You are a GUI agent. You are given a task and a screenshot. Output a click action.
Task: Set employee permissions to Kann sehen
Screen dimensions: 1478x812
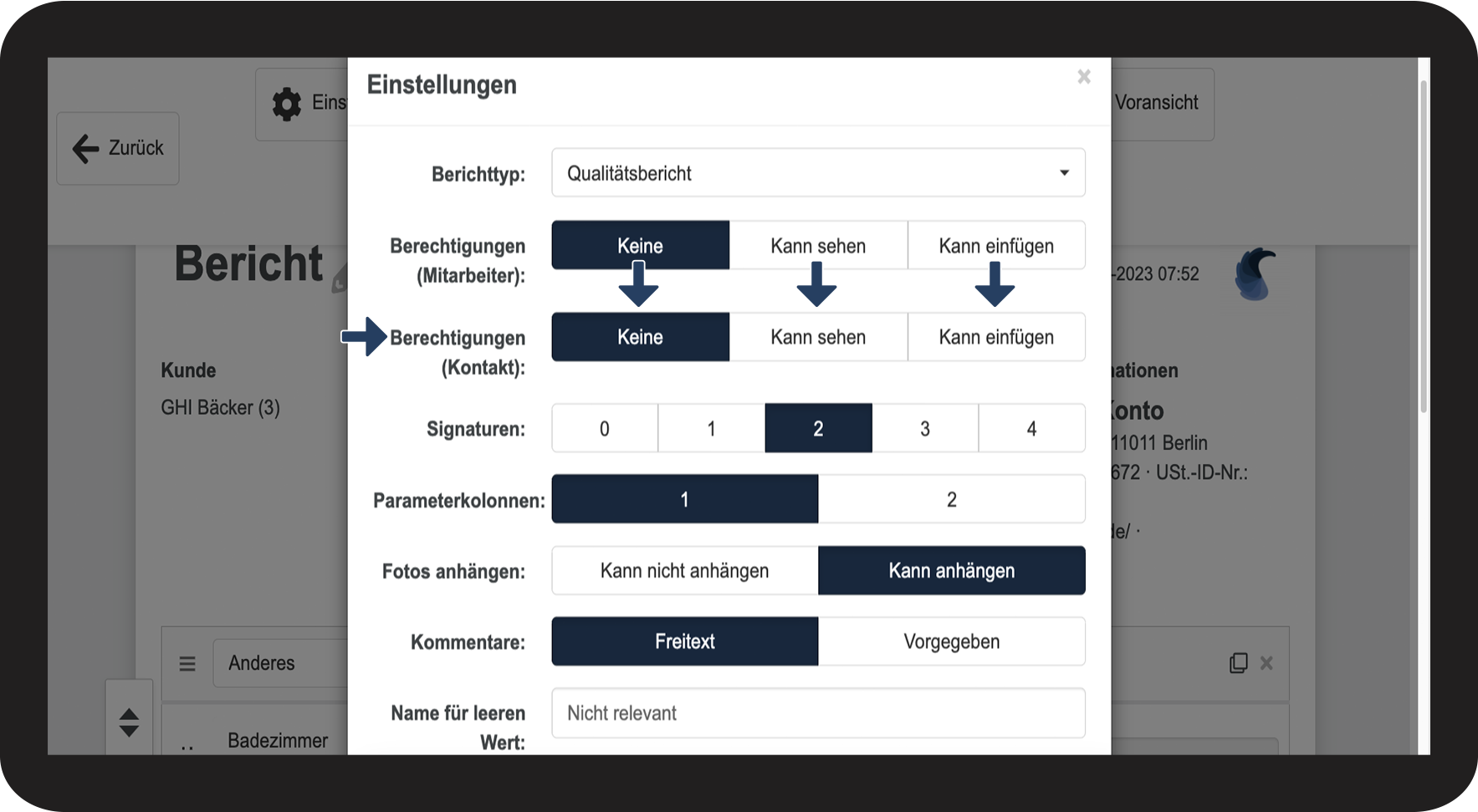pyautogui.click(x=818, y=246)
